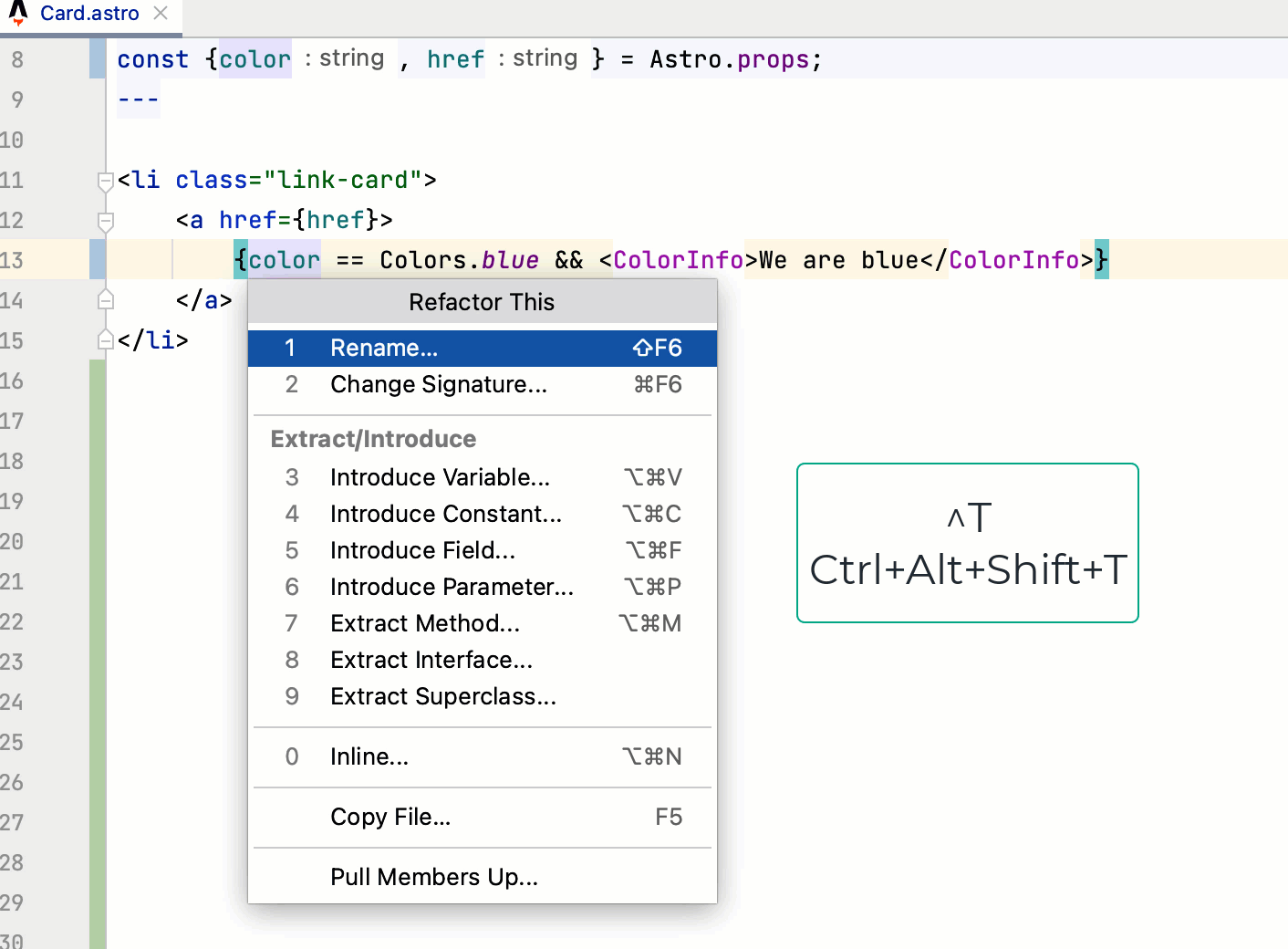Choose the Inline refactoring option
Image resolution: width=1288 pixels, height=949 pixels.
point(369,756)
